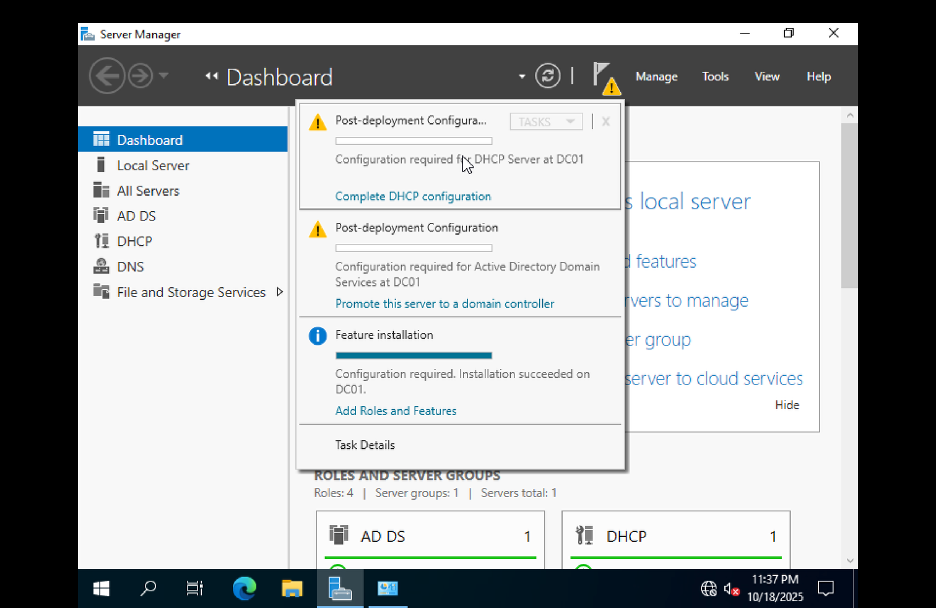Screen dimensions: 936x608
Task: Open Microsoft Edge from the taskbar
Action: pyautogui.click(x=242, y=588)
